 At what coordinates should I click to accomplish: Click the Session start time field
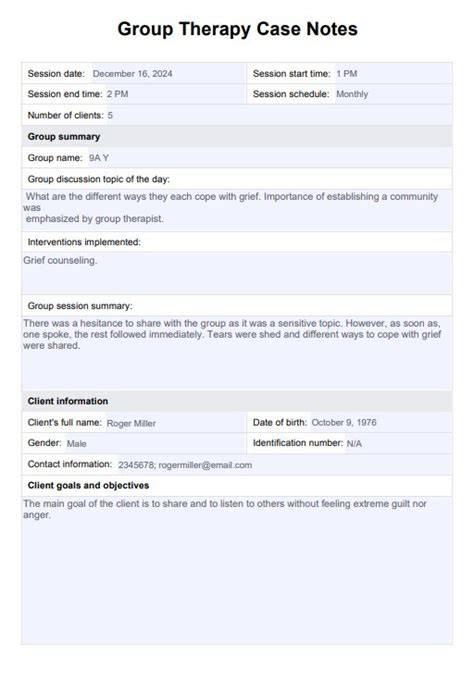(393, 74)
